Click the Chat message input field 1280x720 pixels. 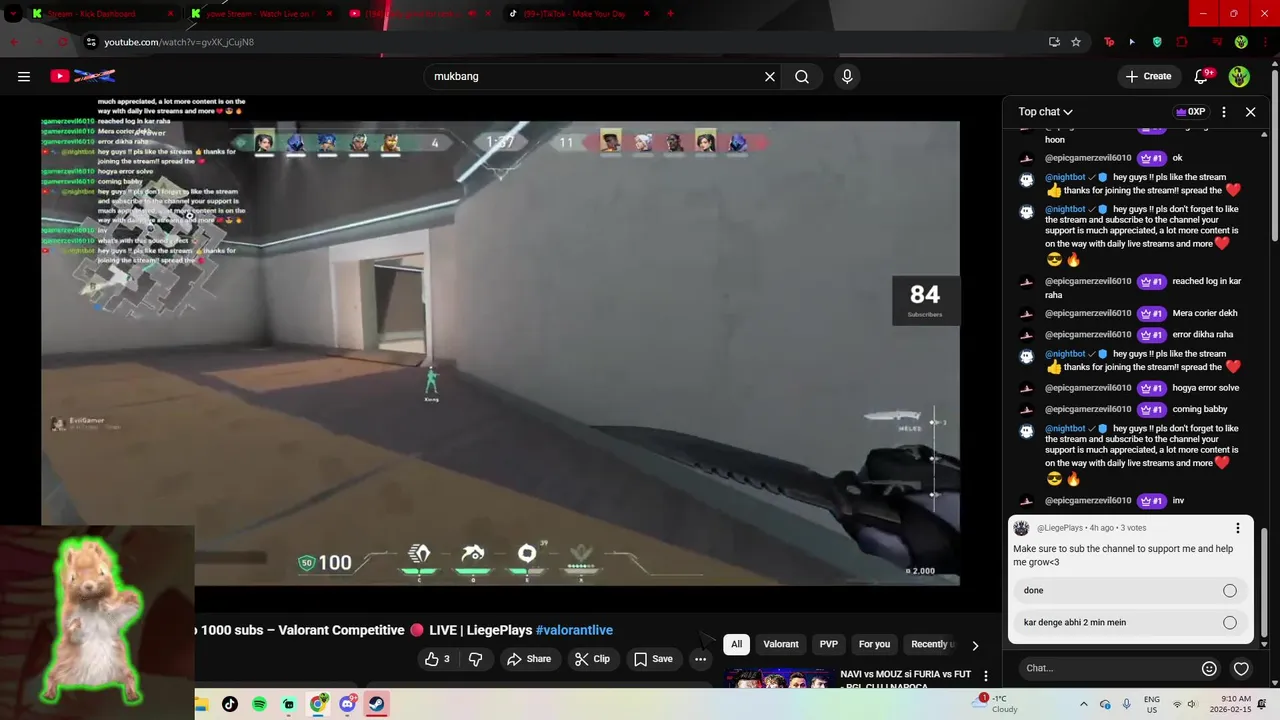pos(1107,668)
